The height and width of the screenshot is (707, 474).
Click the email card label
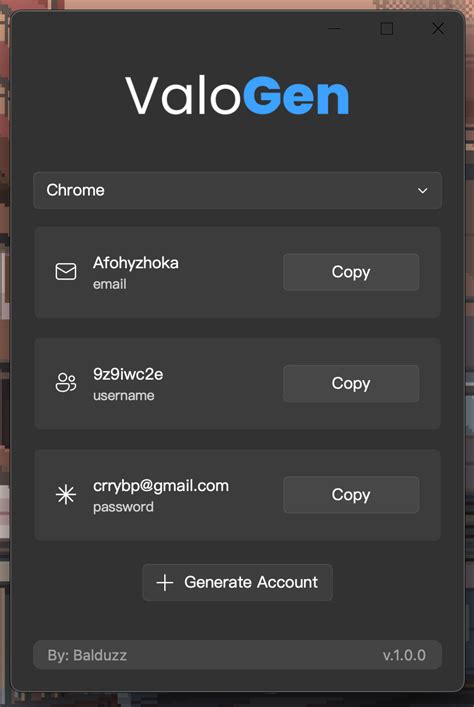[110, 285]
